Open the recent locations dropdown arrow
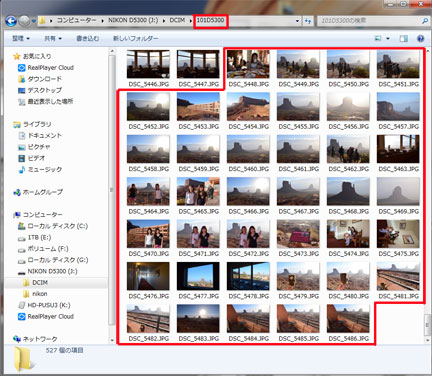The image size is (432, 376). tap(33, 21)
